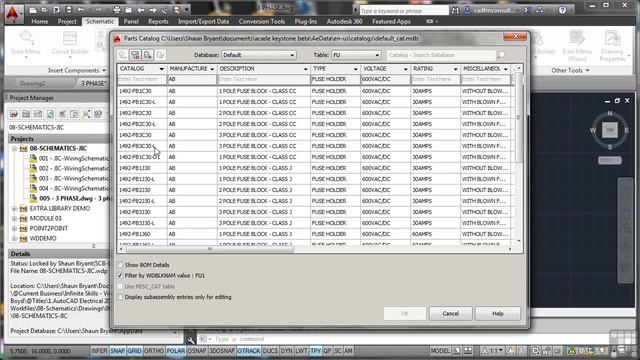Click the 005 - 3 PHASE.dwg drawing icon
Screen dimensions: 640x360
(33, 198)
